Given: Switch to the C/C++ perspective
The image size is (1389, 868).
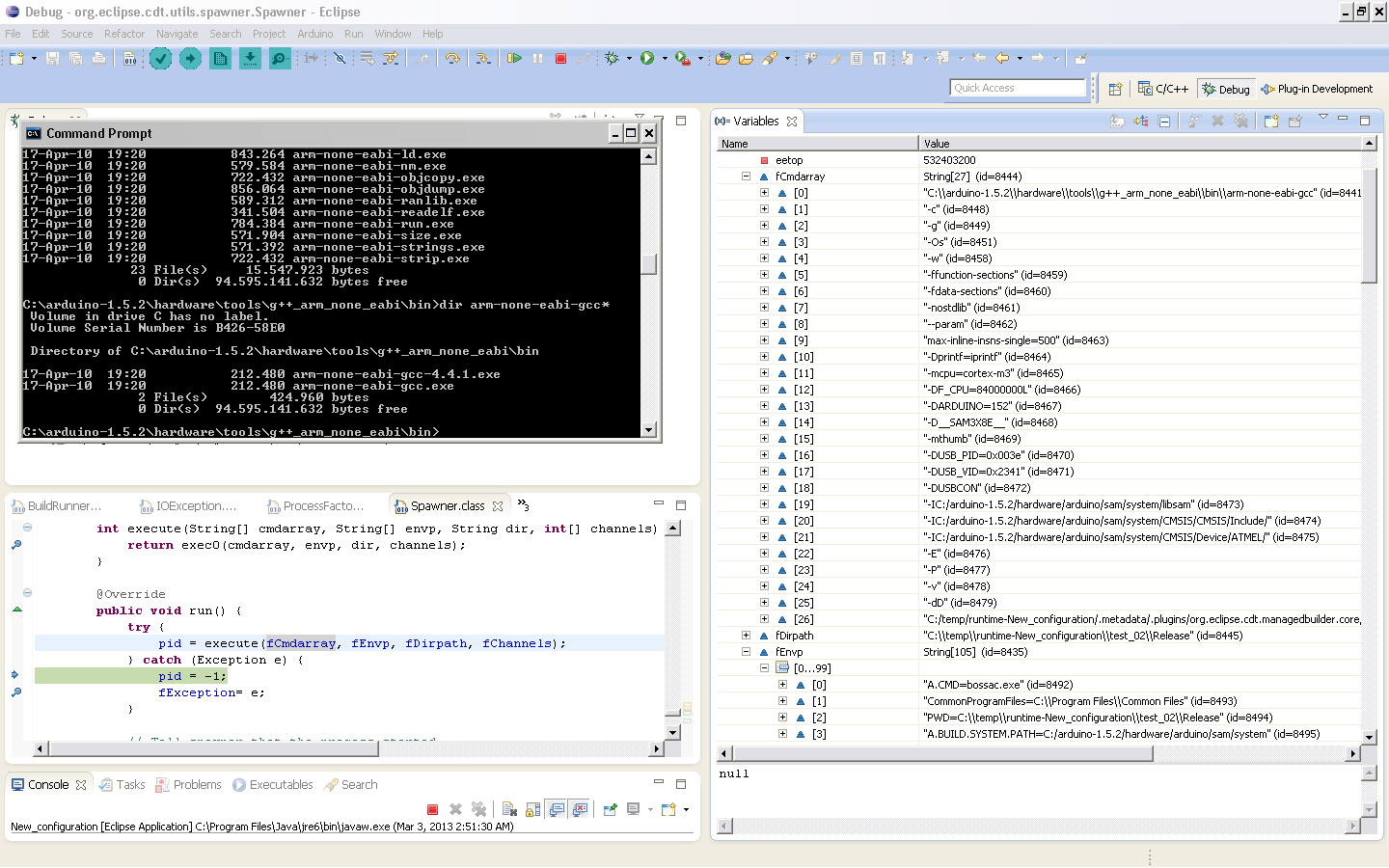Looking at the screenshot, I should point(1163,89).
